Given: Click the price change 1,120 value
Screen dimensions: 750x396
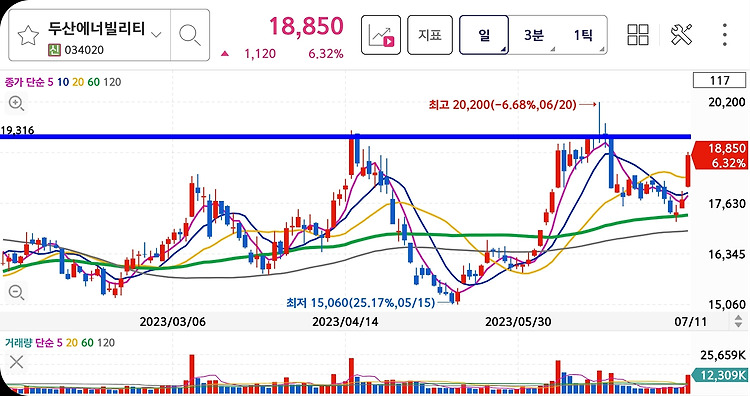Looking at the screenshot, I should (260, 54).
